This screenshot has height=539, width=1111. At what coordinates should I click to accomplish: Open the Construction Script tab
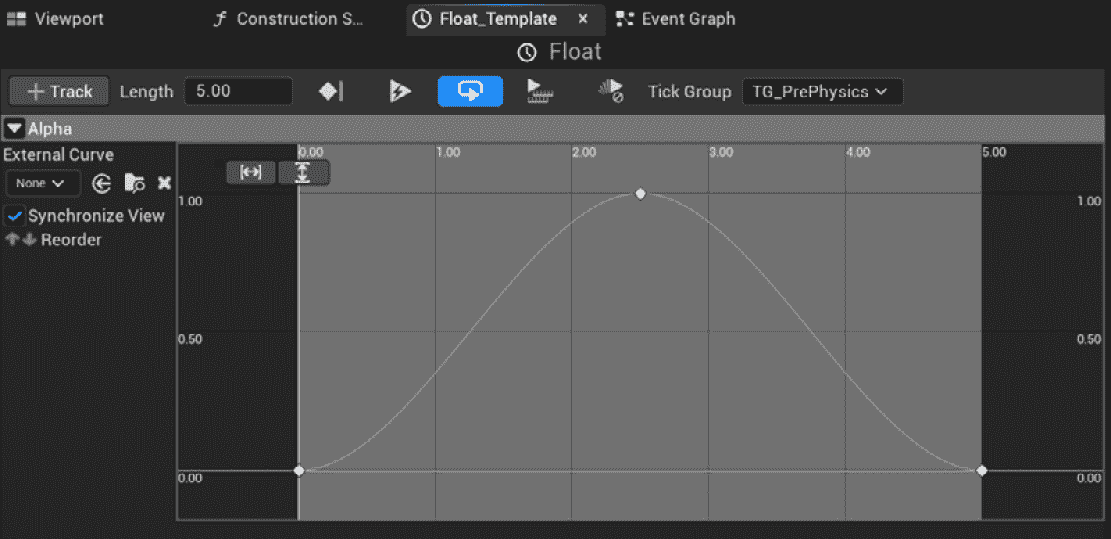coord(289,19)
